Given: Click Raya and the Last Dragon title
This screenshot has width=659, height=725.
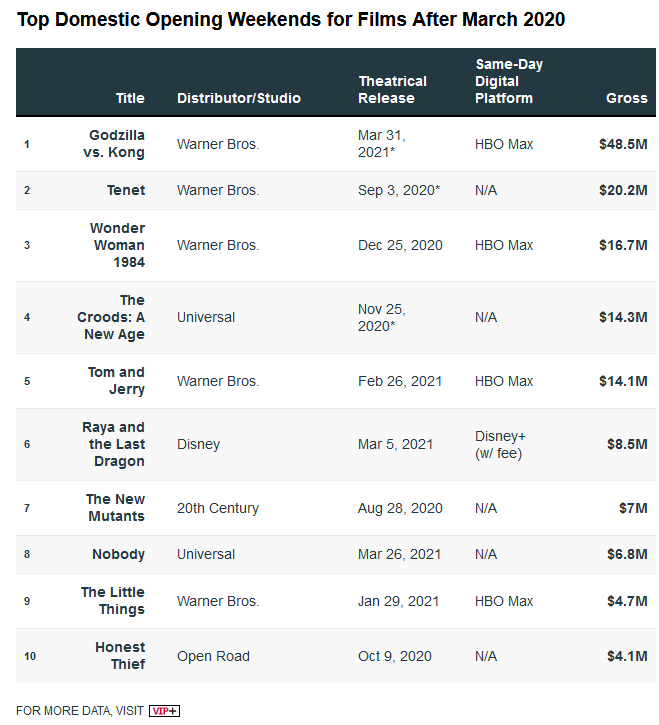Looking at the screenshot, I should [x=113, y=444].
